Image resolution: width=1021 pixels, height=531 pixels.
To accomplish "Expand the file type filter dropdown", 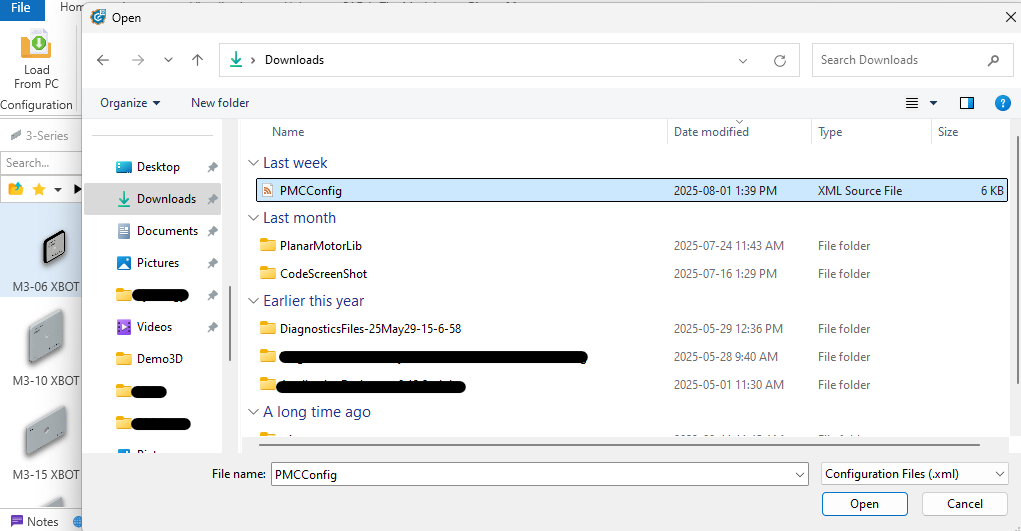I will 913,474.
